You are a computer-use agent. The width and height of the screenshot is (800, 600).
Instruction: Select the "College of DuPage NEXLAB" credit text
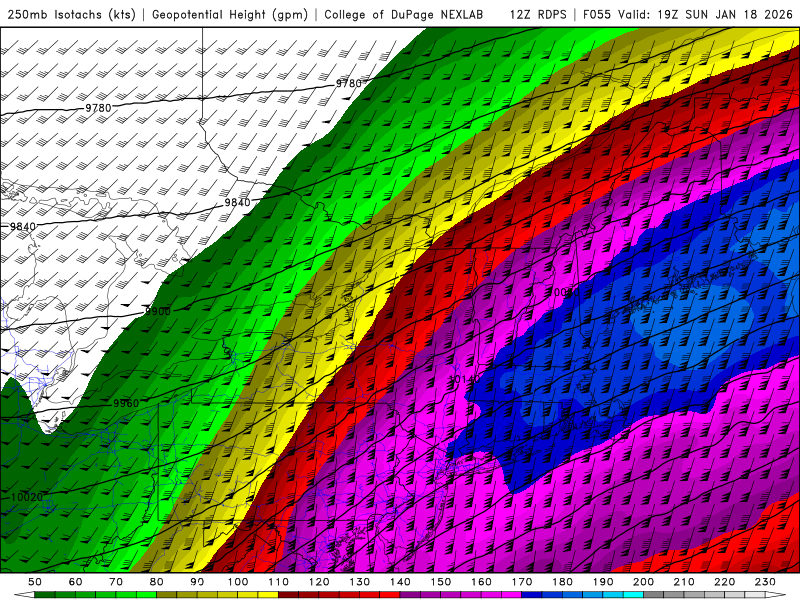pos(403,14)
